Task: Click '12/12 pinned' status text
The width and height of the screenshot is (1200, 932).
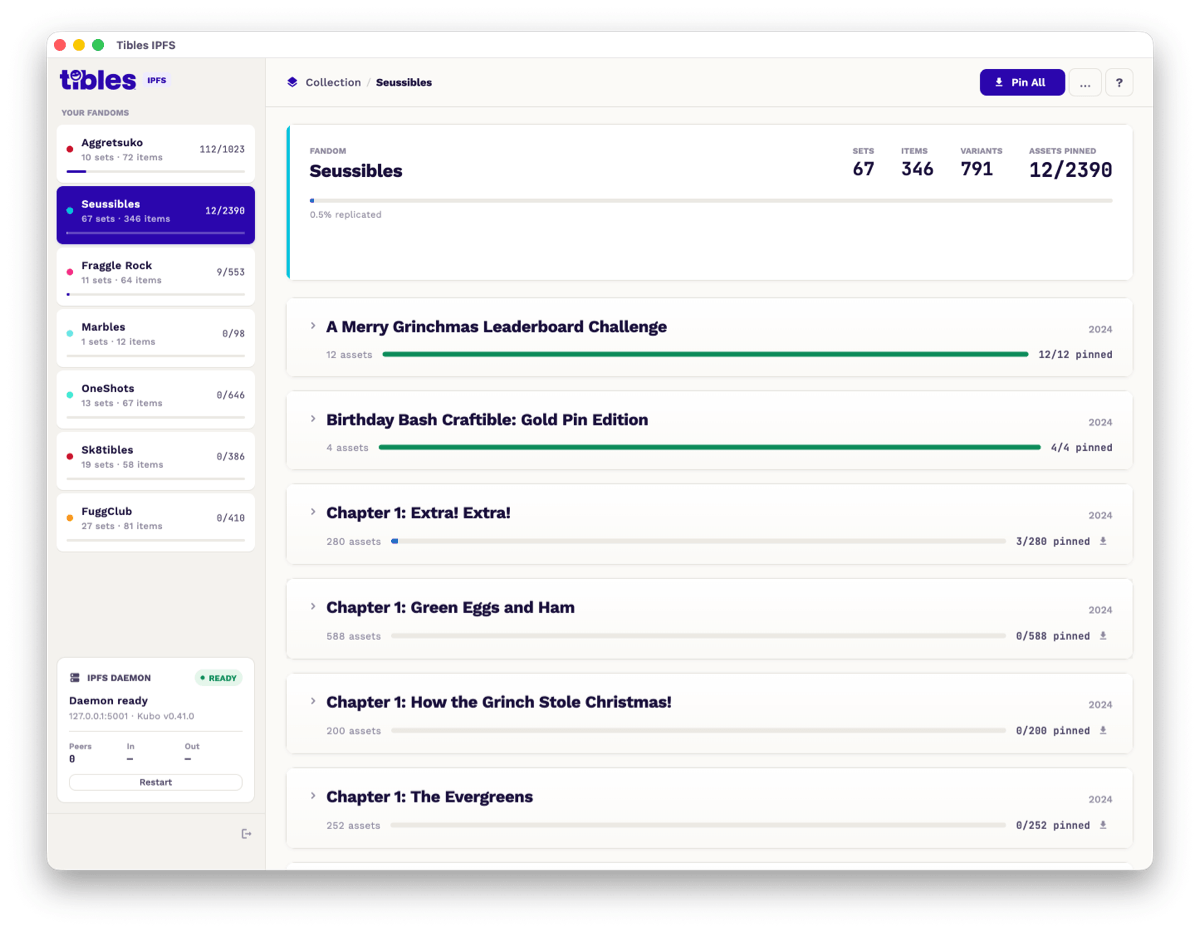Action: [1075, 354]
